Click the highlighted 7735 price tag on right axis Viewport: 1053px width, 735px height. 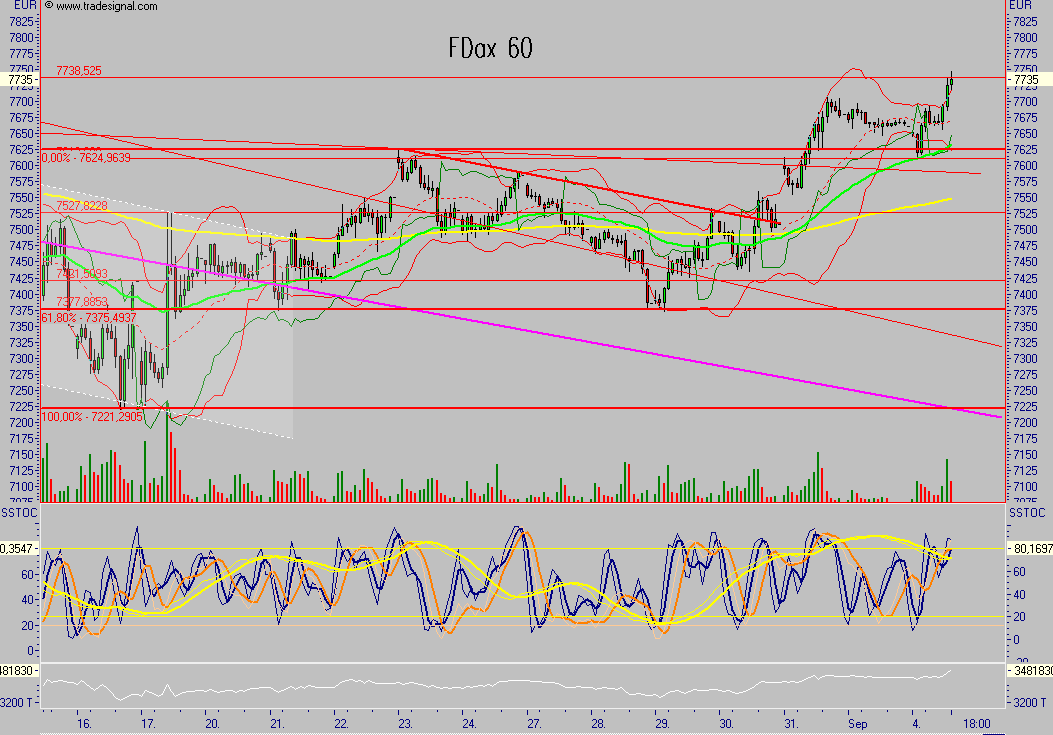[1025, 78]
